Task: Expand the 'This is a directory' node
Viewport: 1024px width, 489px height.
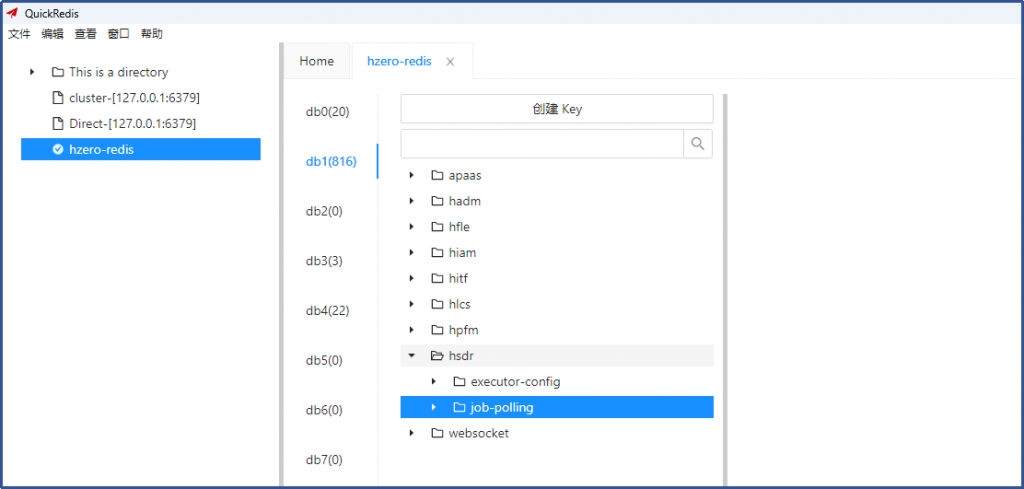Action: coord(32,72)
